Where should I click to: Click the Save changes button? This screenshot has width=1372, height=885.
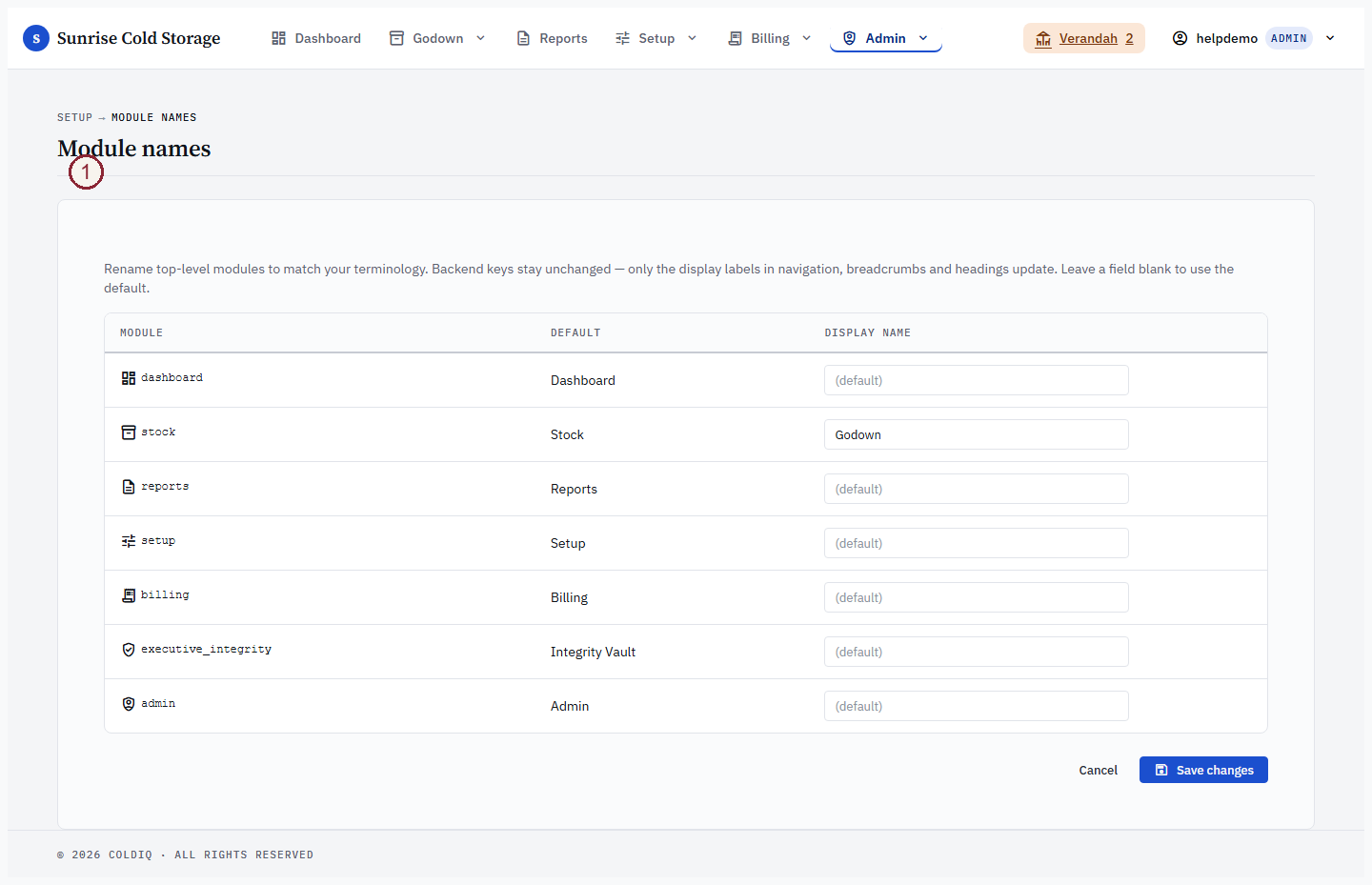pos(1203,770)
